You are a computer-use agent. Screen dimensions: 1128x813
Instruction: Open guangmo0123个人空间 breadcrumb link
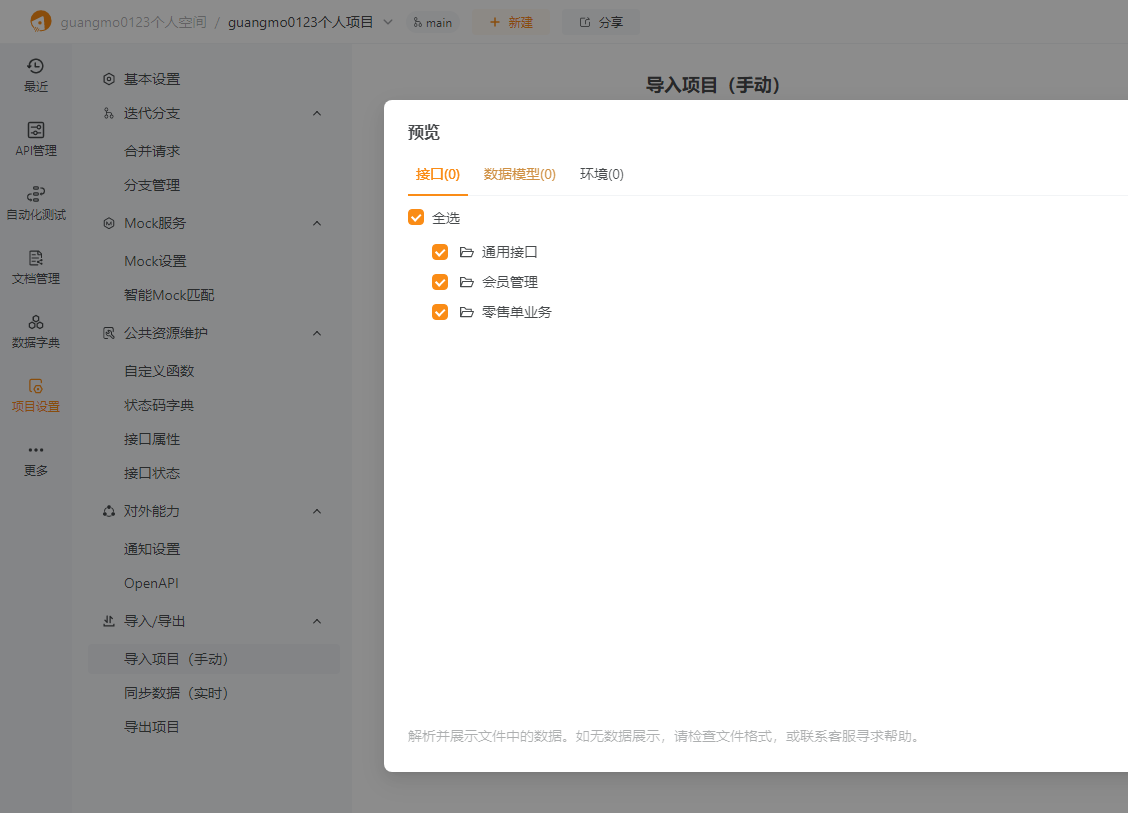click(x=133, y=22)
